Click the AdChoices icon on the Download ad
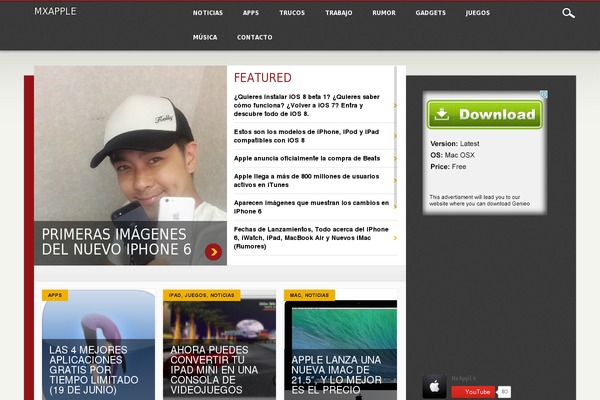The height and width of the screenshot is (400, 600). tap(544, 94)
